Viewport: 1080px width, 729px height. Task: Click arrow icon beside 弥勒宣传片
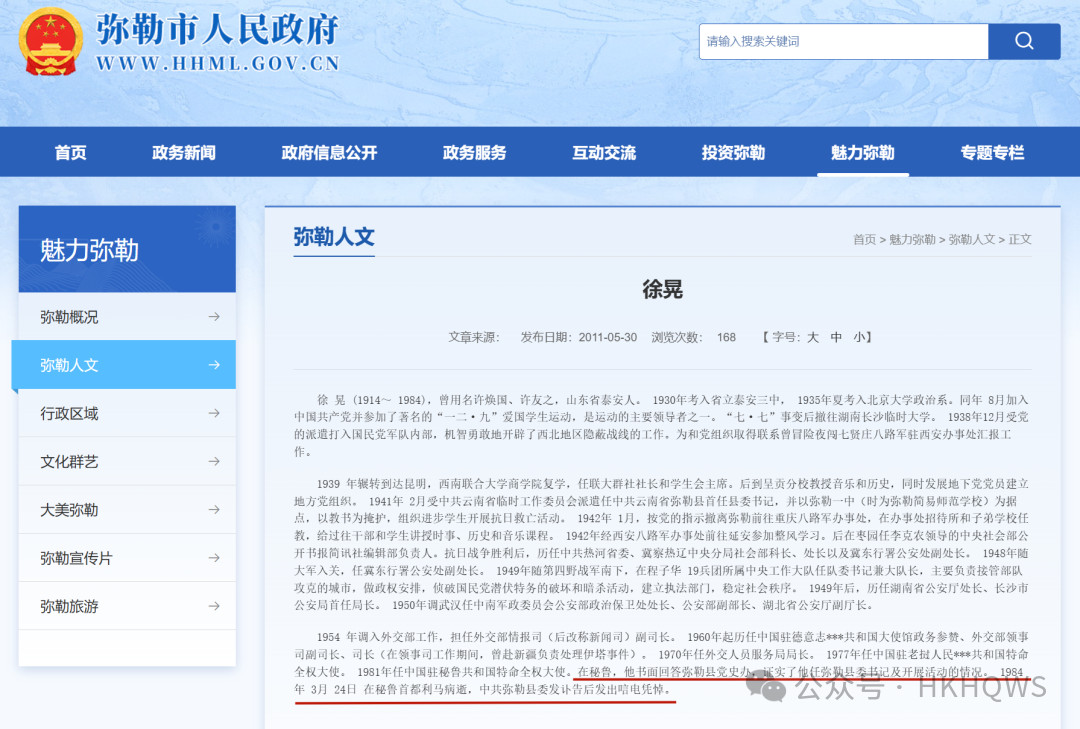pyautogui.click(x=213, y=558)
